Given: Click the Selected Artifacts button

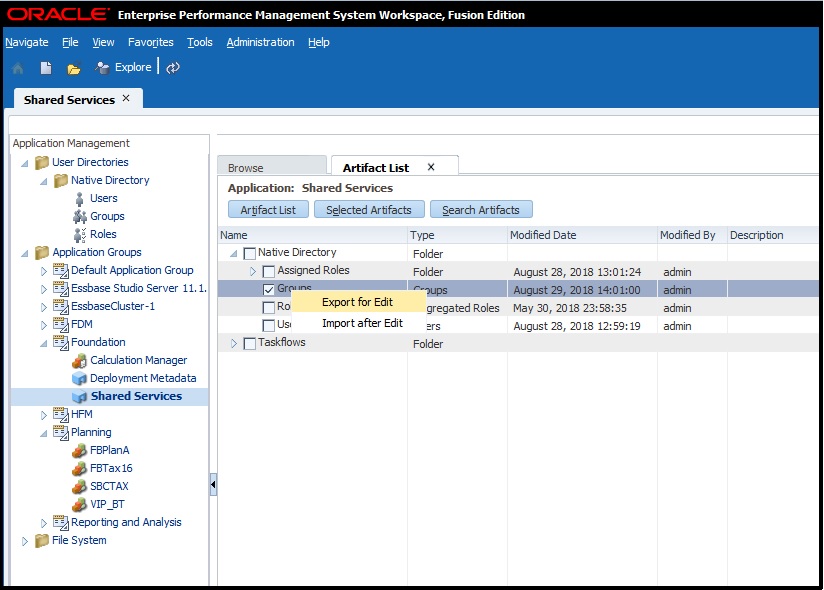Looking at the screenshot, I should [369, 210].
